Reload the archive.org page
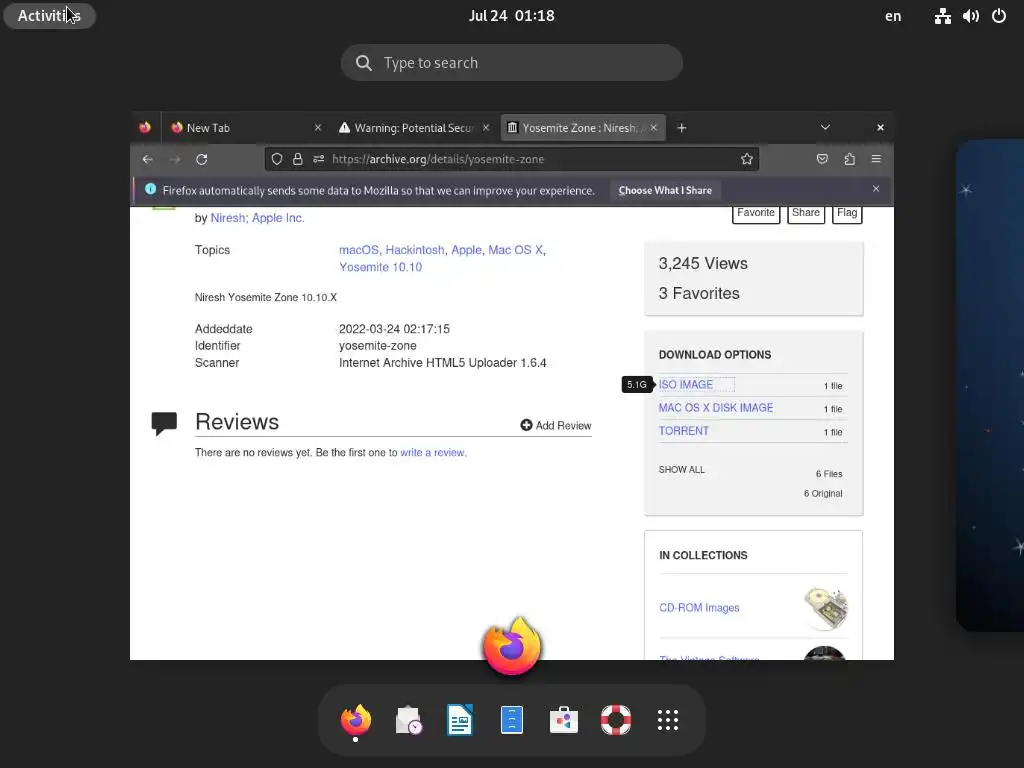1024x768 pixels. [x=202, y=159]
